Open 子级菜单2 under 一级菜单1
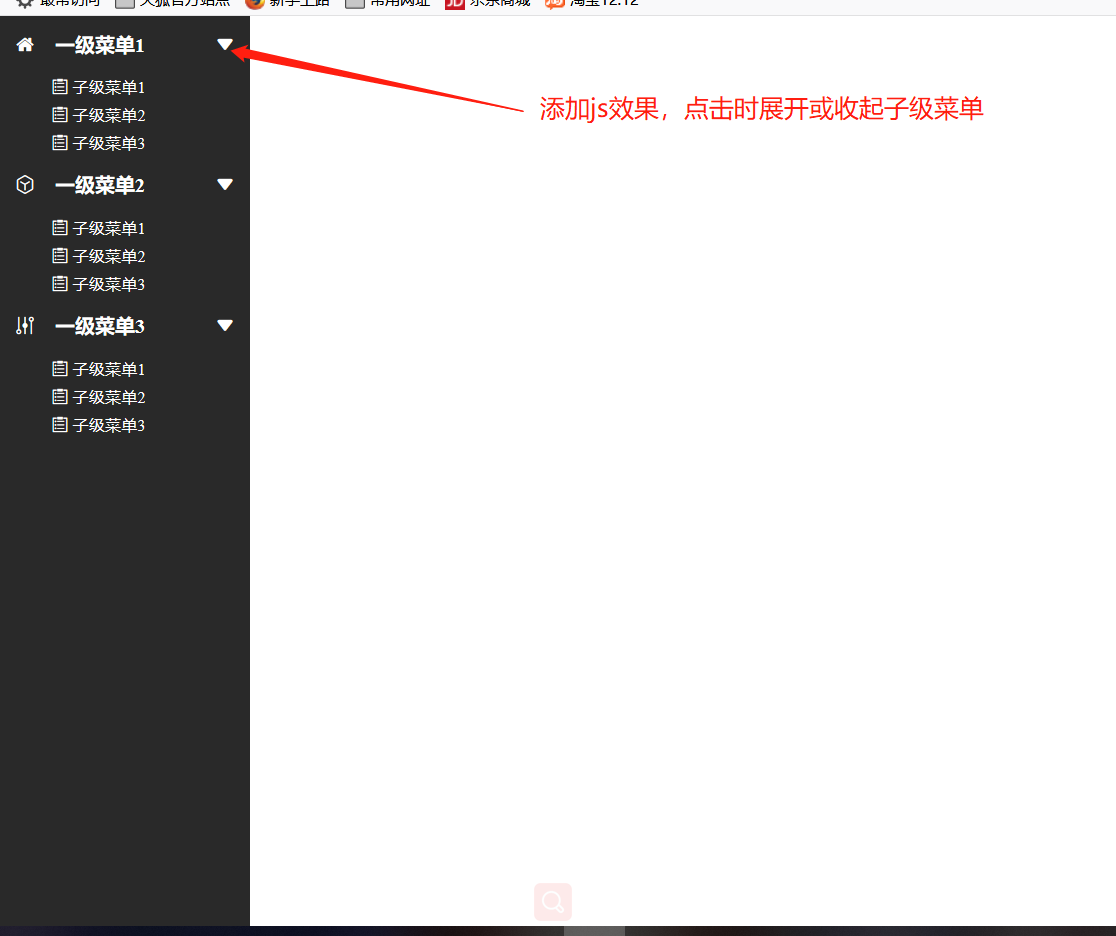Screen dimensions: 1116x936 (109, 115)
